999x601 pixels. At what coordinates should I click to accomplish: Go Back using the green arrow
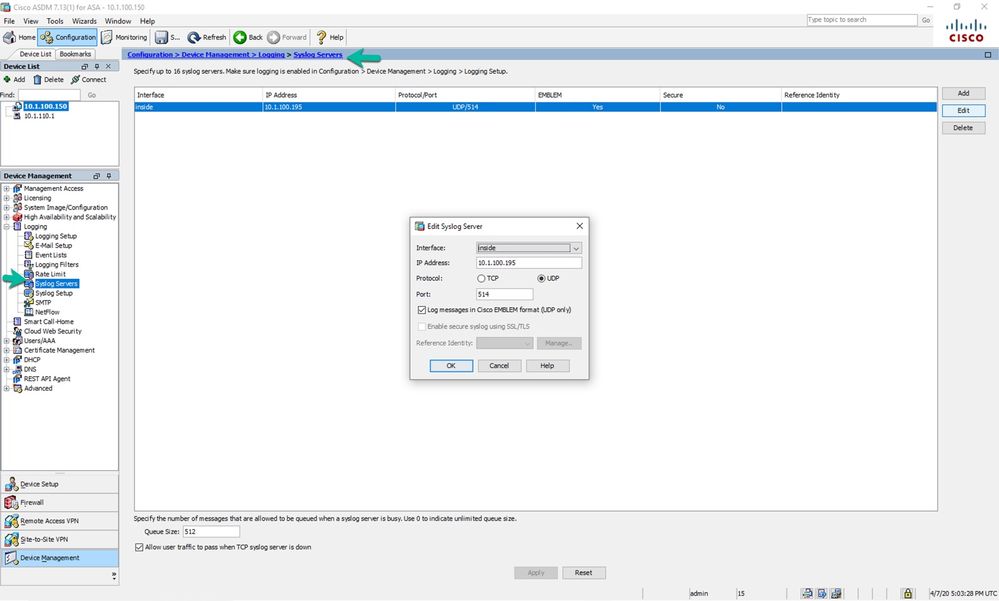pos(248,38)
